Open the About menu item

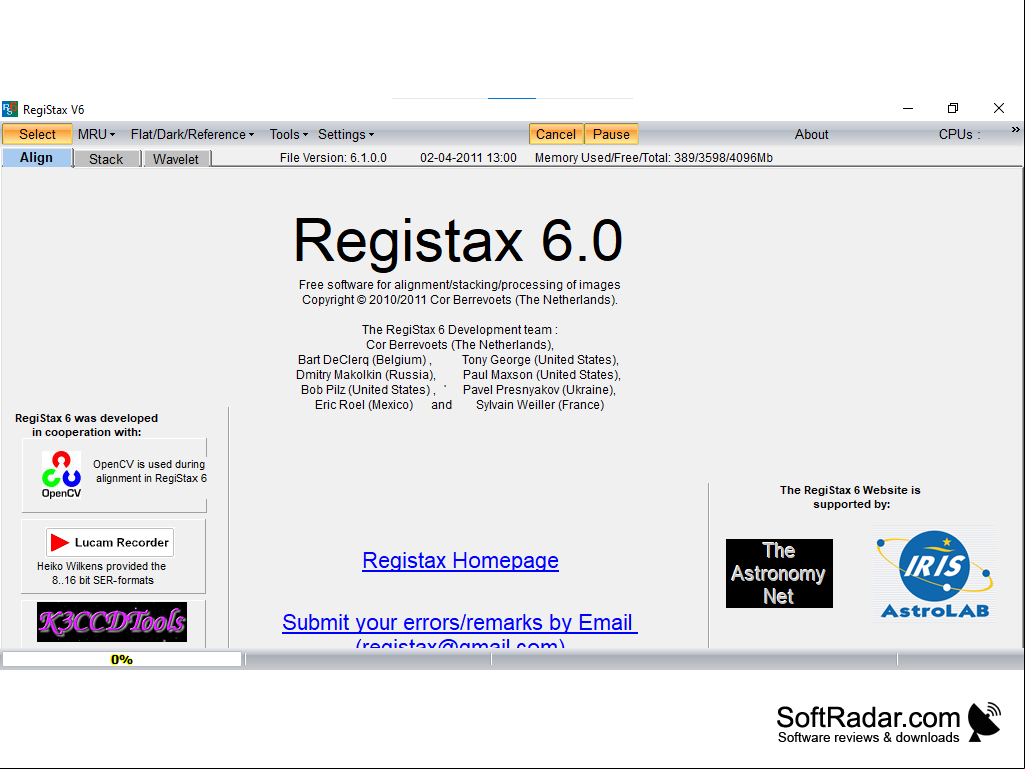click(811, 134)
